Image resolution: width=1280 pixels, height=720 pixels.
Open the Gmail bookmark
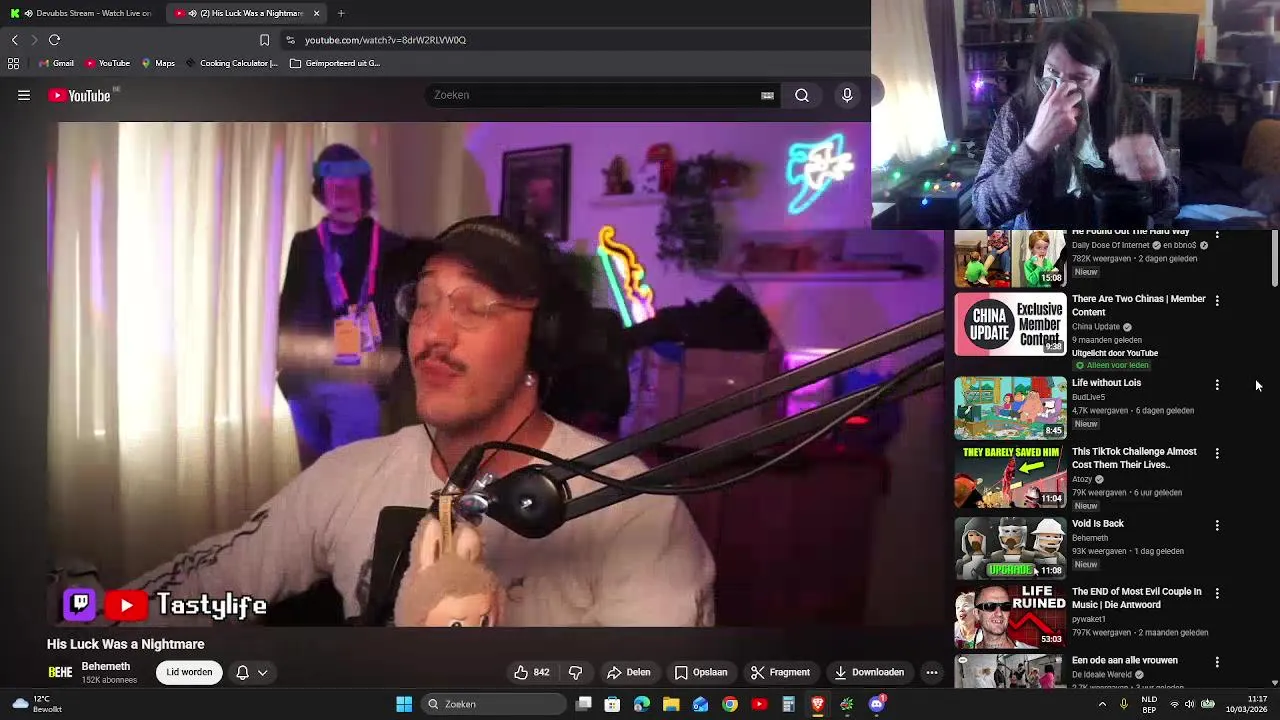pos(56,63)
